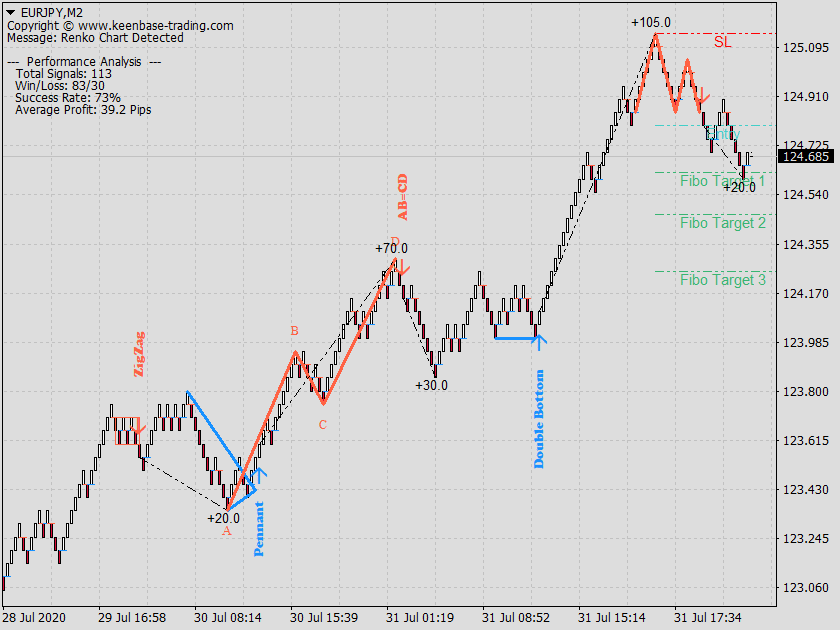Click the red arrow below the +70.0 label
The height and width of the screenshot is (630, 840).
point(400,265)
